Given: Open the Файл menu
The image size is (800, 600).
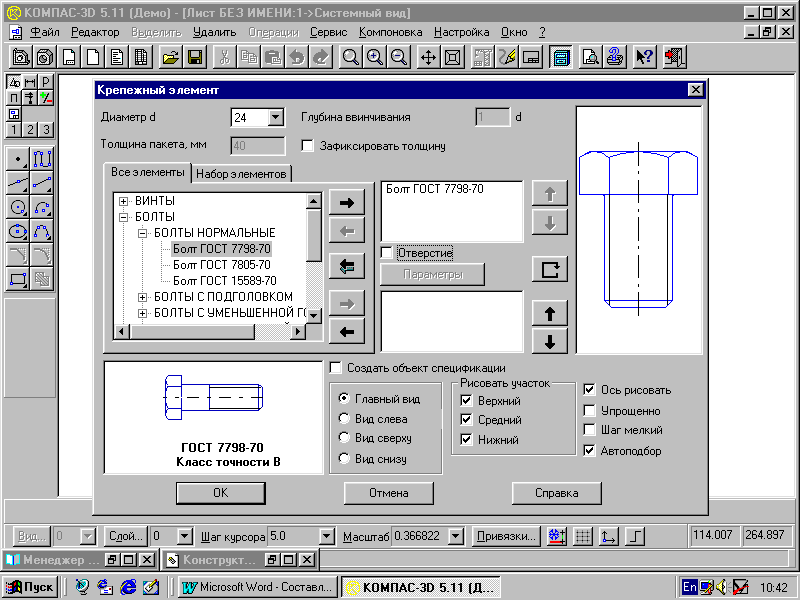Looking at the screenshot, I should tap(45, 32).
